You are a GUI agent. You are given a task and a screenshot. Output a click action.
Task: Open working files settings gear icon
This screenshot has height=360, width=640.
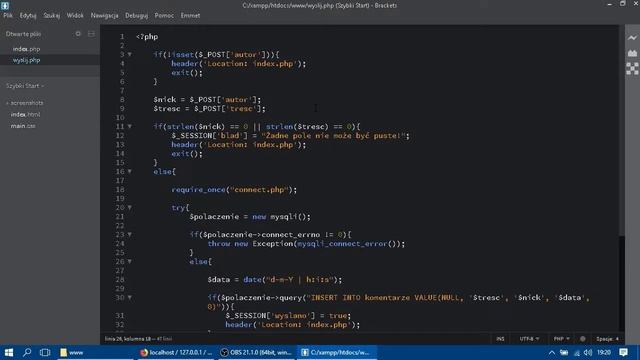coord(78,34)
